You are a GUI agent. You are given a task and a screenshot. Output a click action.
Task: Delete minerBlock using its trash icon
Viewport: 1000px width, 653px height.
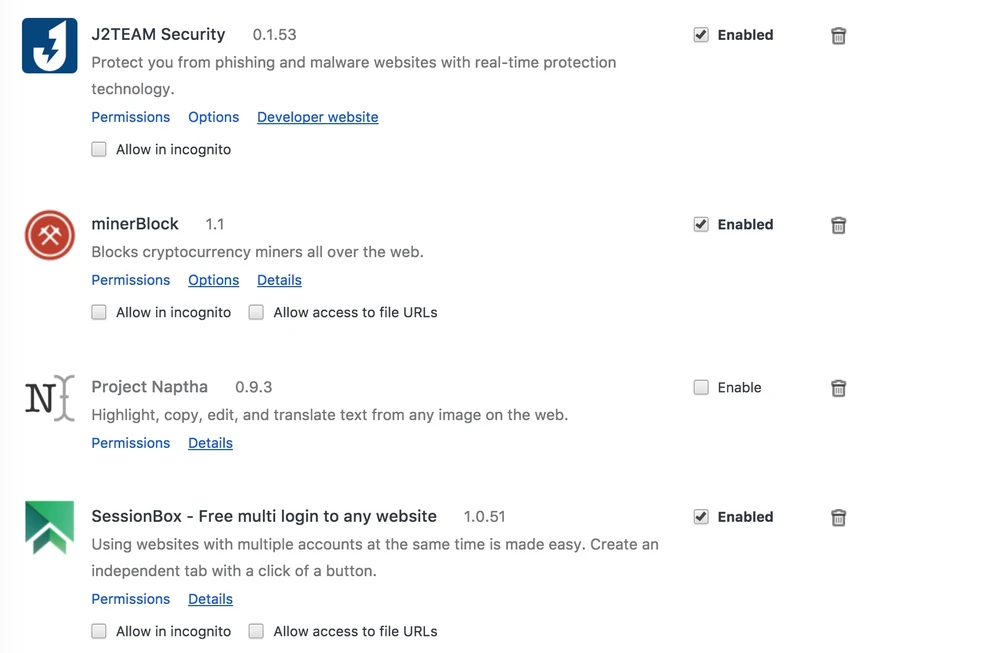point(838,225)
